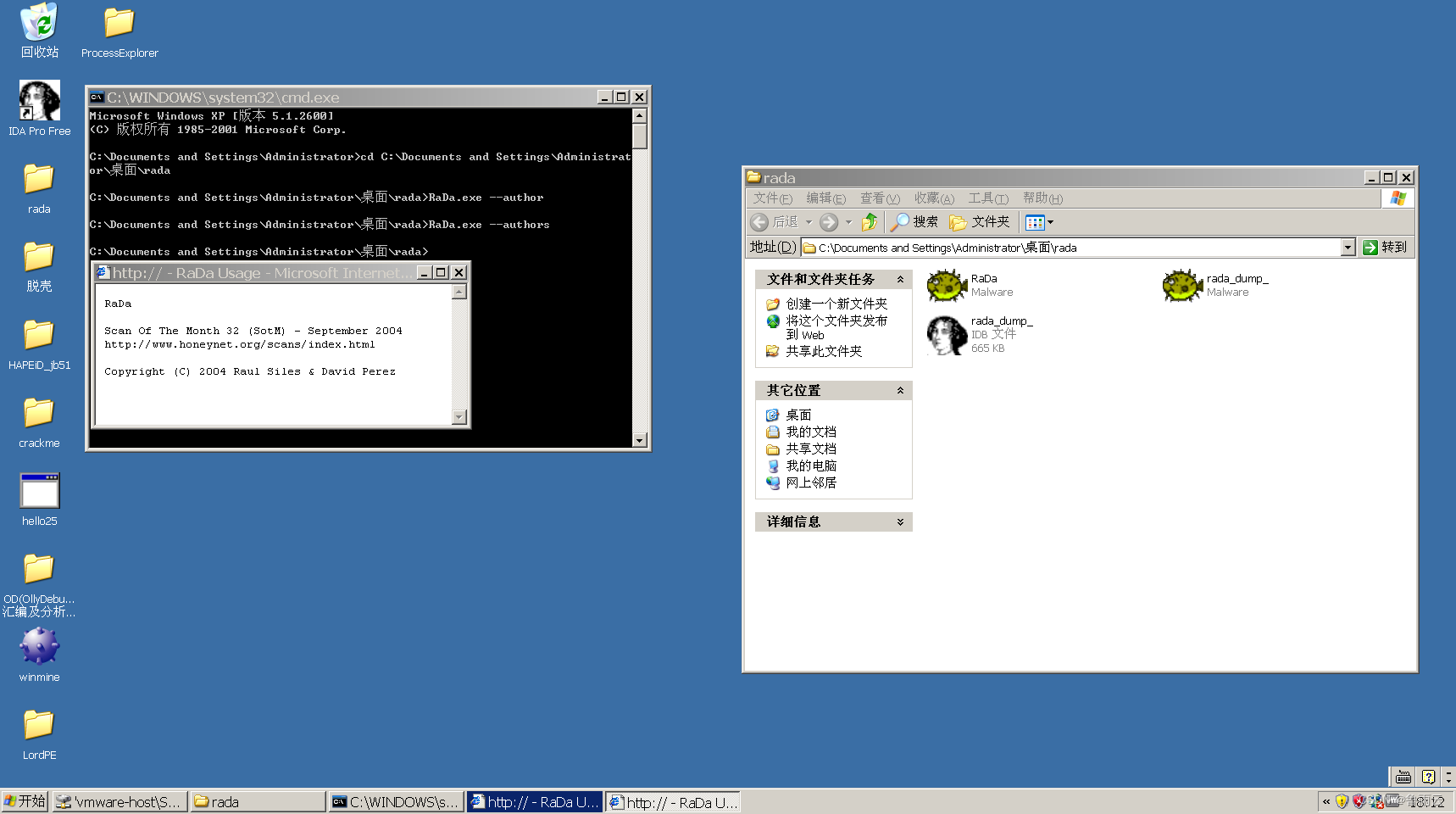Click 创建一个新文件夹 task link
Screen dimensions: 1456x814
(836, 304)
